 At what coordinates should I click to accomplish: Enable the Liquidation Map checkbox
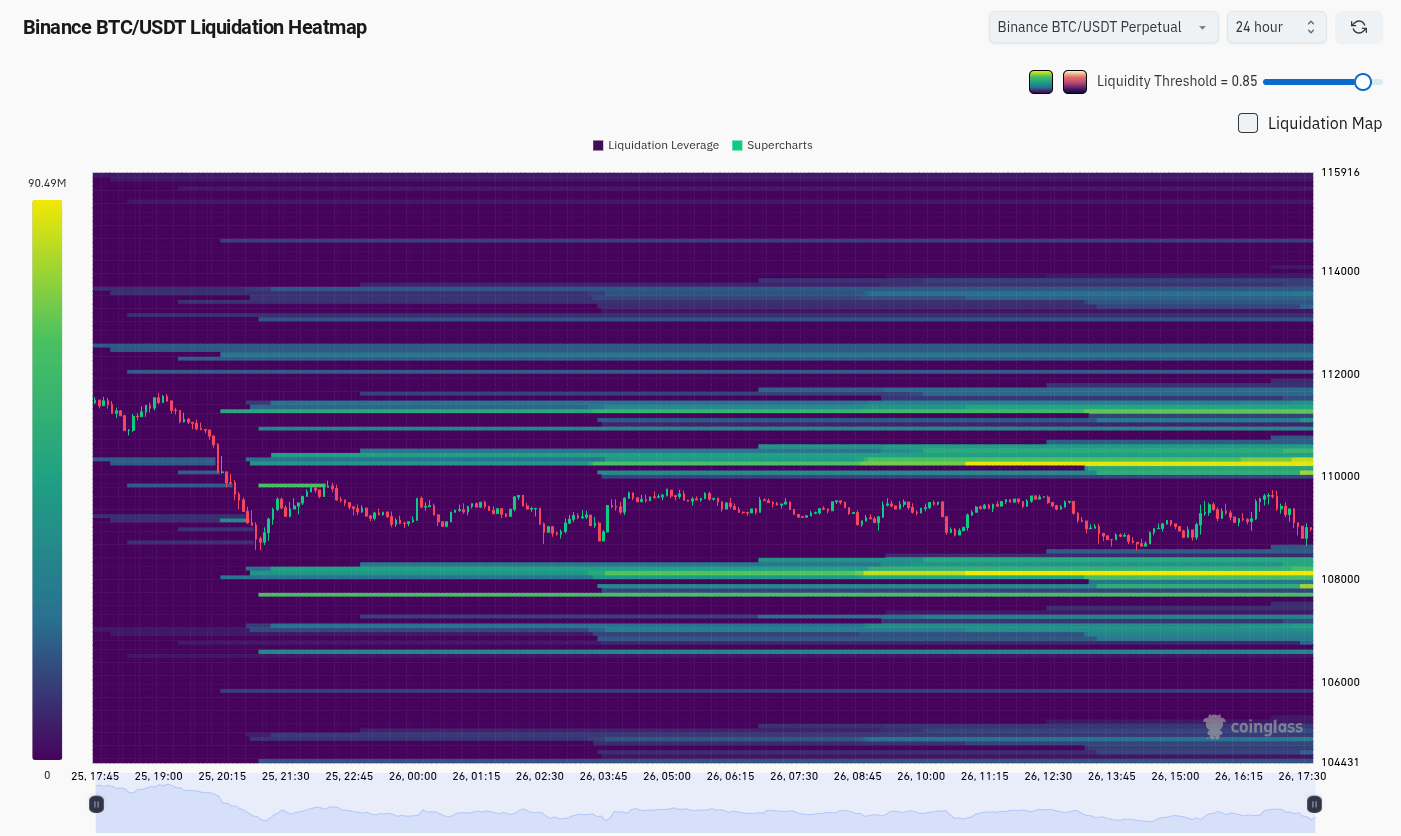(x=1248, y=123)
